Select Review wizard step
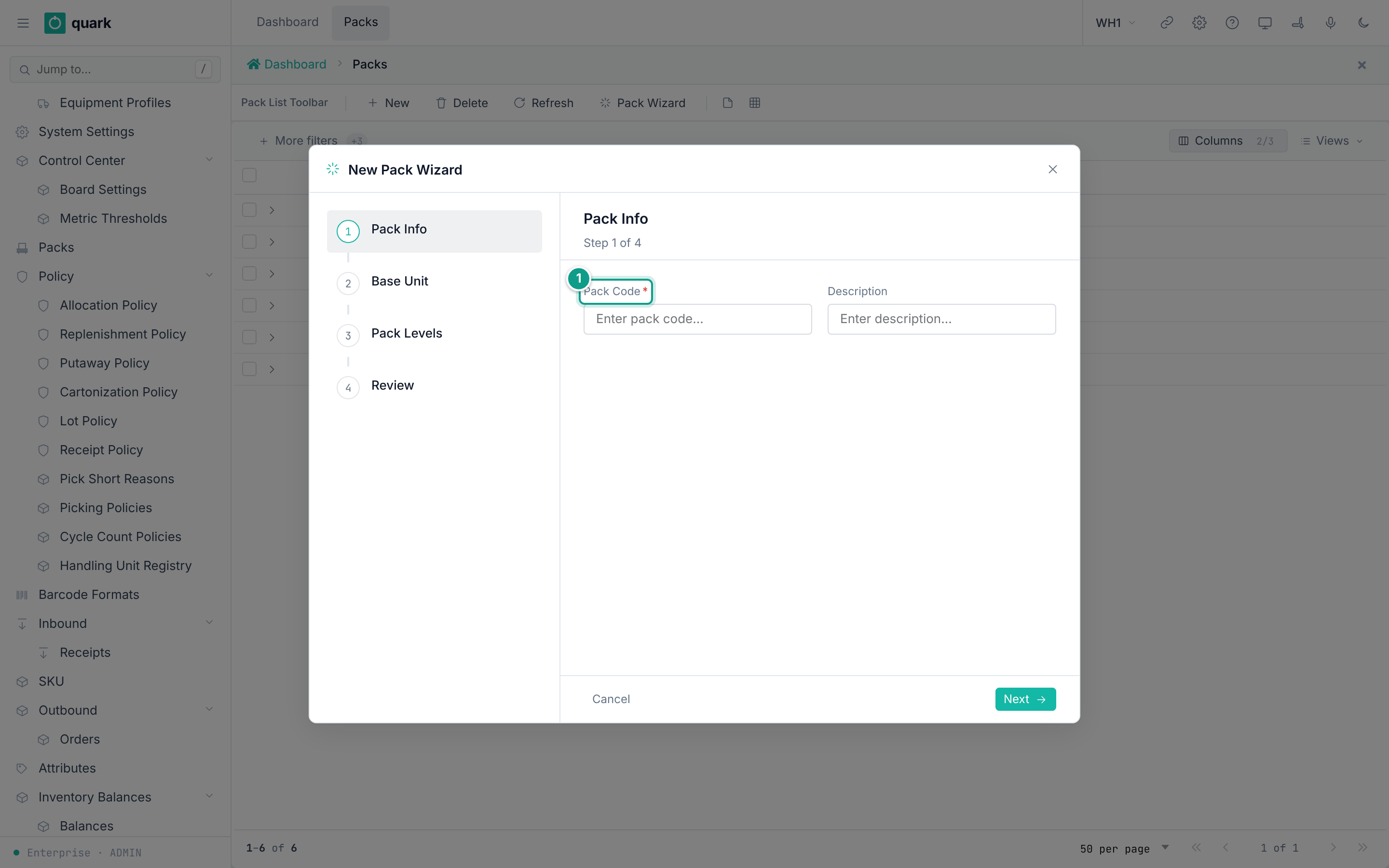 tap(434, 387)
